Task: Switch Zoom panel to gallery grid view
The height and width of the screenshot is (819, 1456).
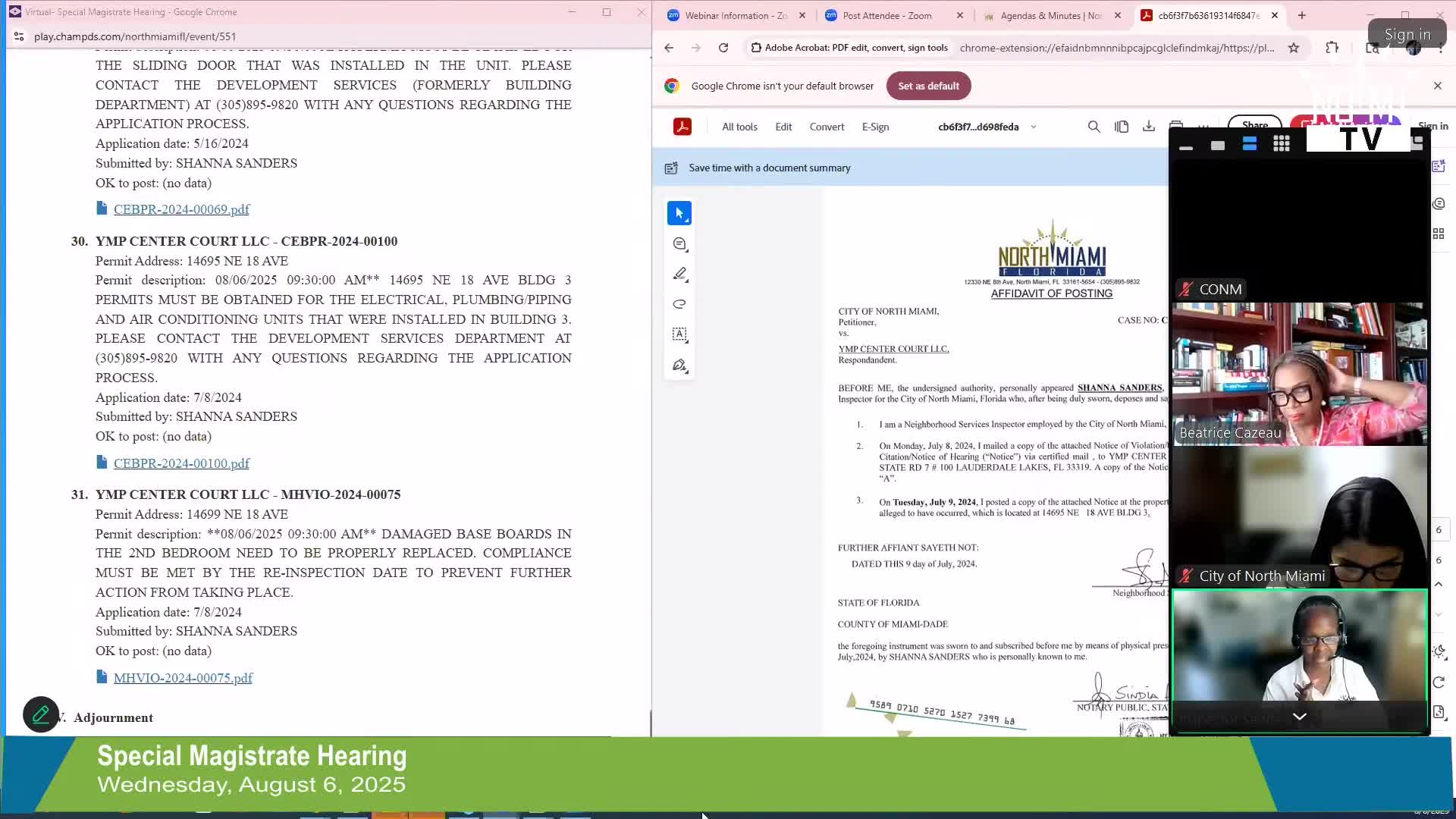Action: 1282,144
